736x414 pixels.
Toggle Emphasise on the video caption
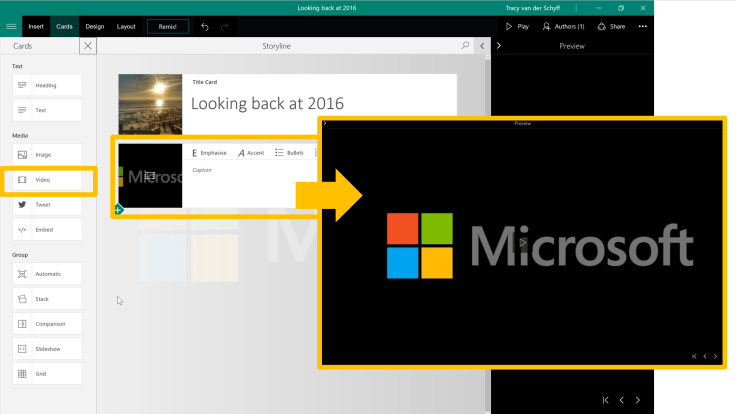coord(210,153)
